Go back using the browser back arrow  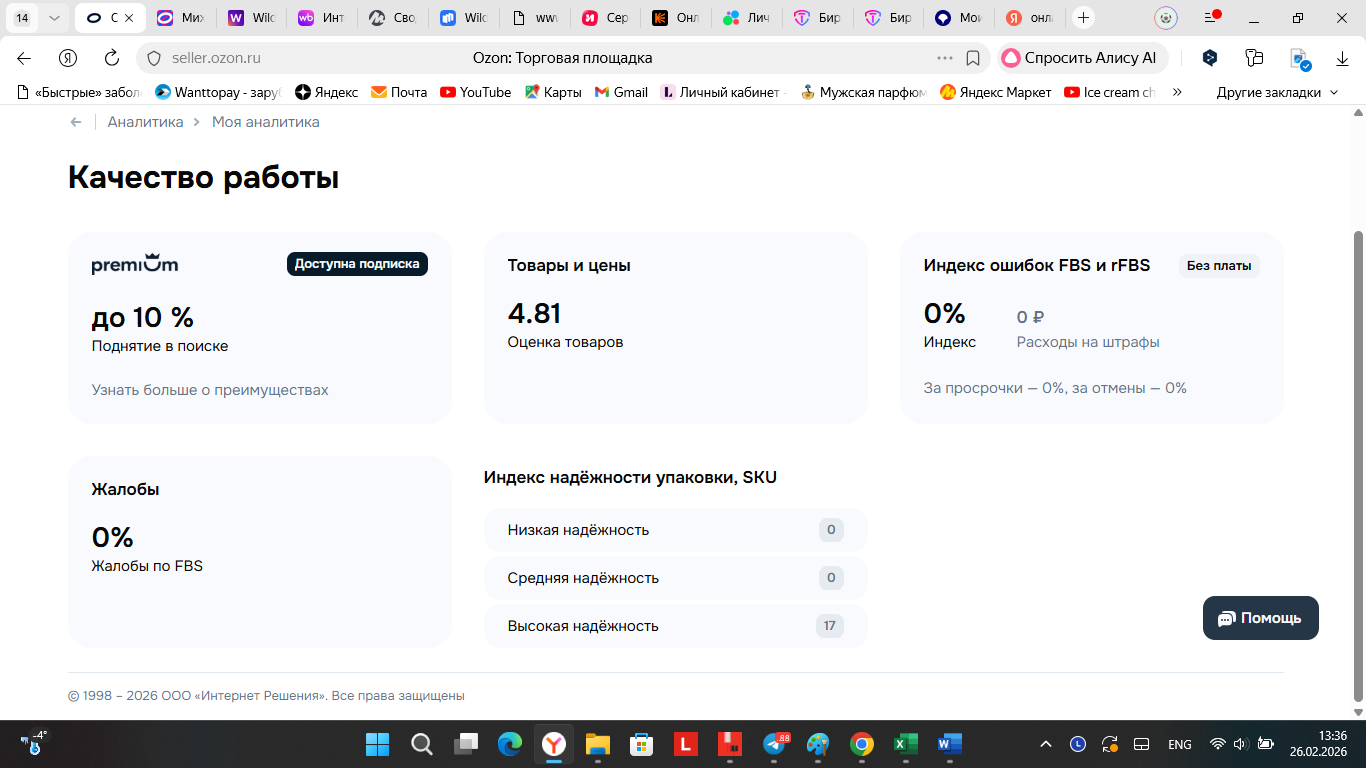pos(24,58)
